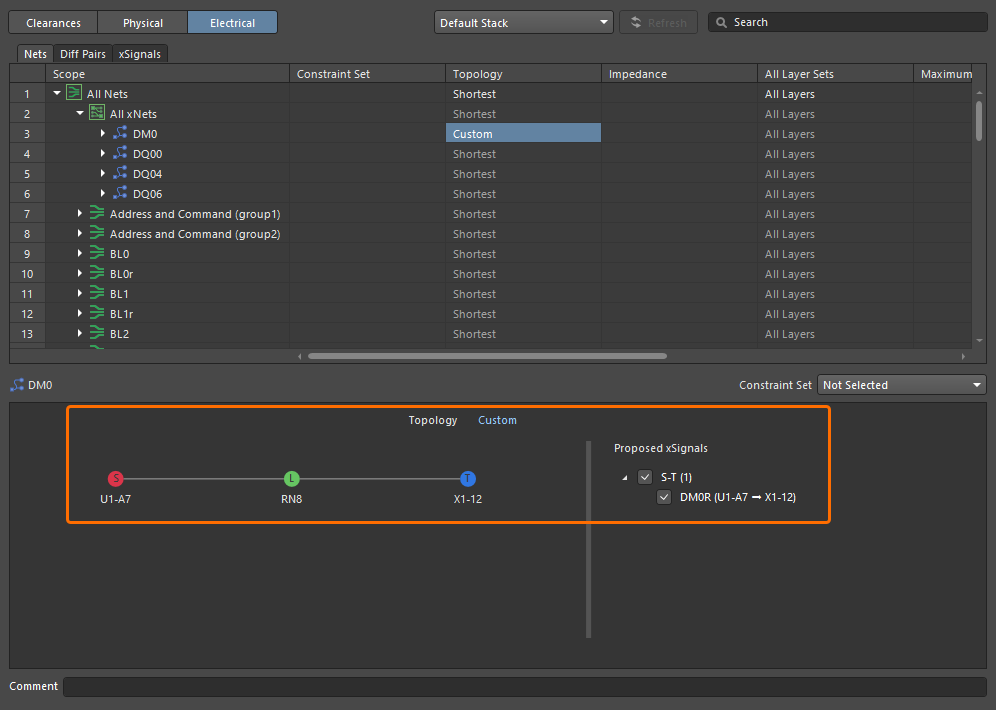The width and height of the screenshot is (996, 710).
Task: Click the green L node RN8
Action: [291, 479]
